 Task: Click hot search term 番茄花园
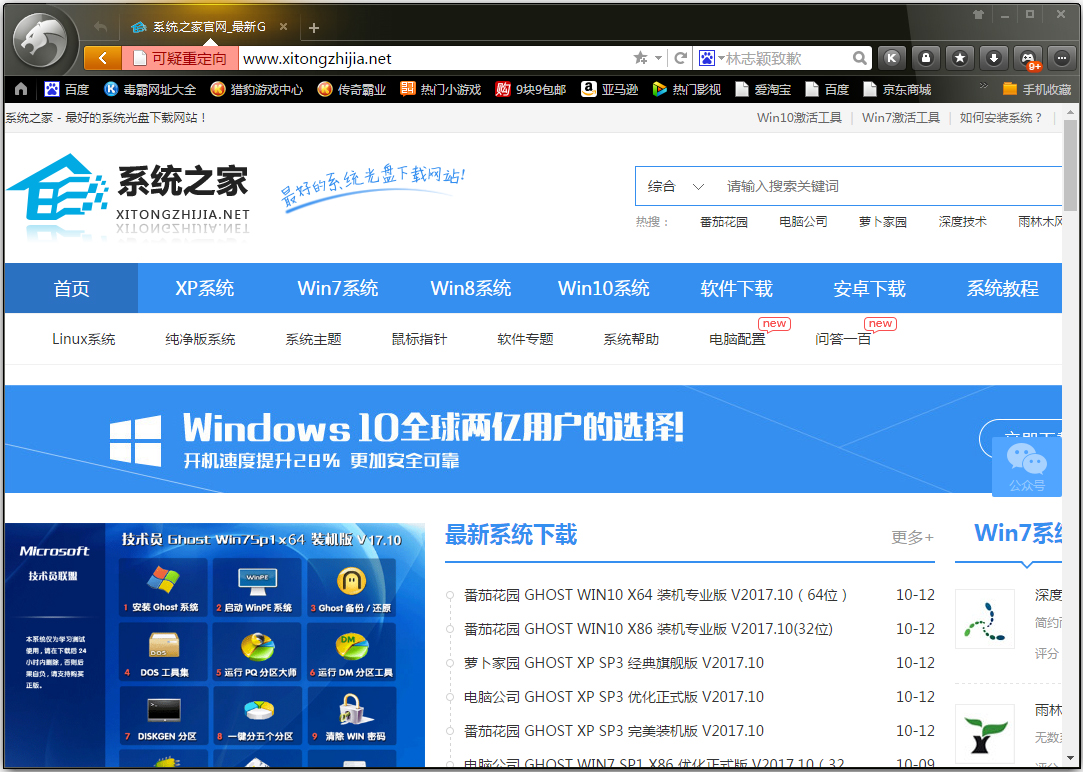(724, 222)
